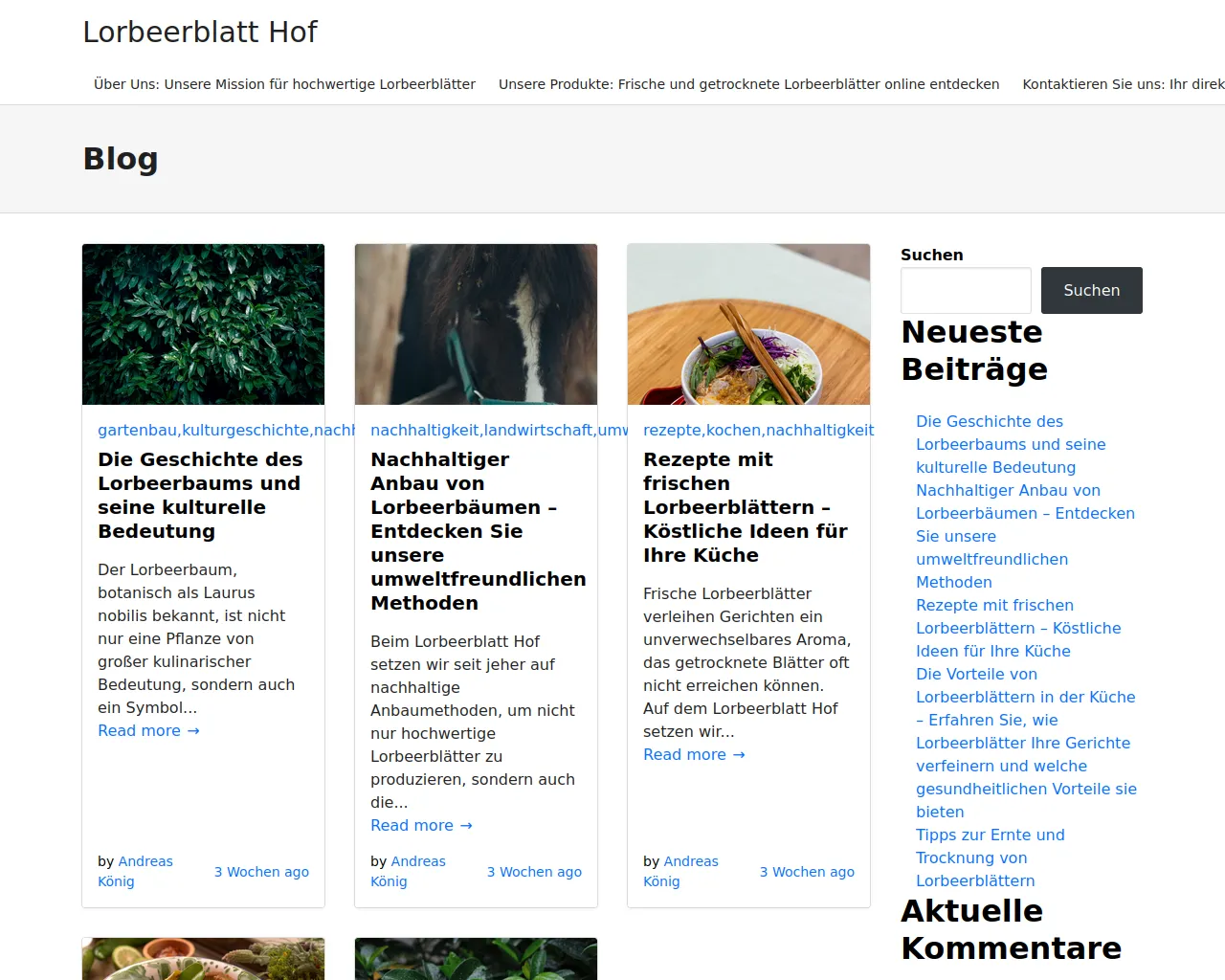Open 'Nachhaltiger Anbau von Lorbeerbäumen' post title
1225x980 pixels.
click(x=478, y=531)
